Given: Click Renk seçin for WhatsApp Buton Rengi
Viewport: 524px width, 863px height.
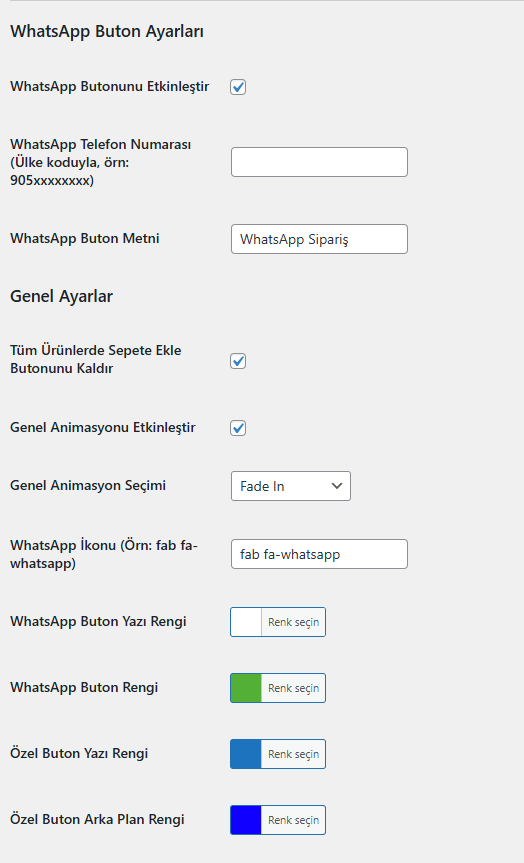Looking at the screenshot, I should click(293, 688).
